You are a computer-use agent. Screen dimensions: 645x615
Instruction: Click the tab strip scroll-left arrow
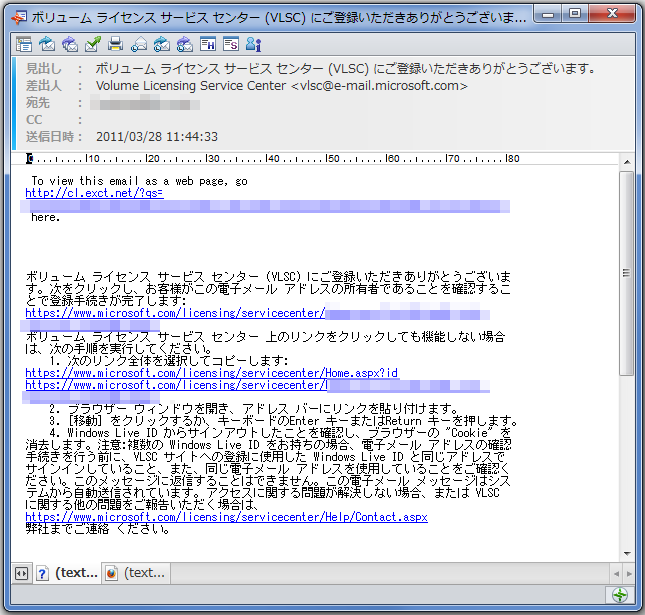[x=616, y=573]
